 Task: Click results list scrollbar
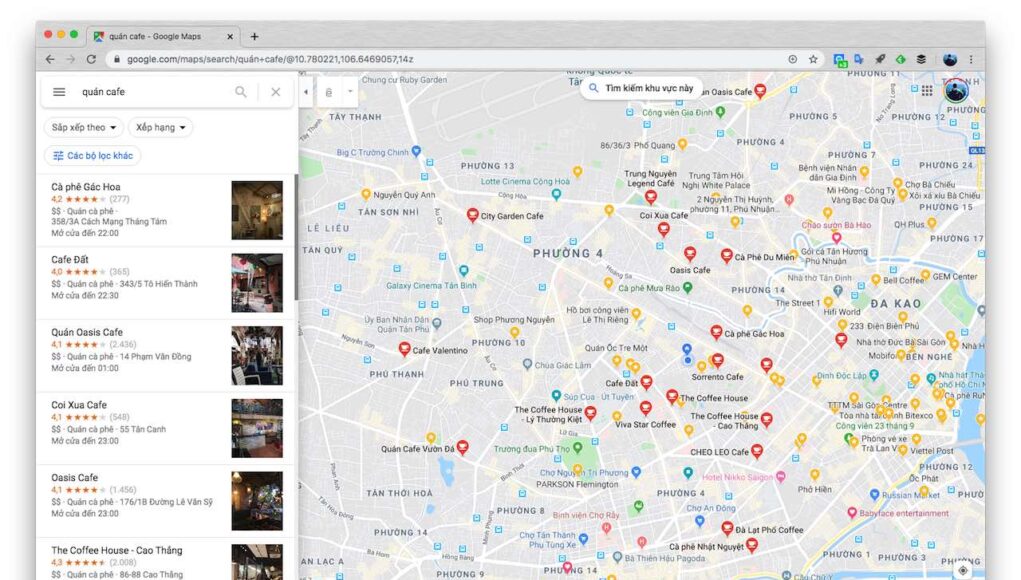(296, 238)
